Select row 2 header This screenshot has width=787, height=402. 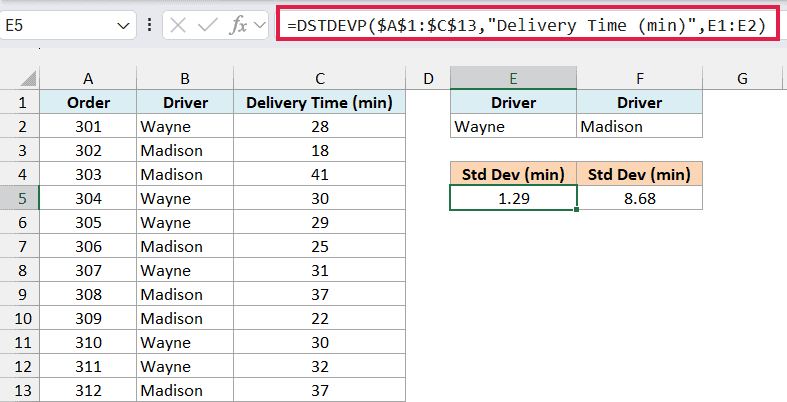click(x=22, y=126)
